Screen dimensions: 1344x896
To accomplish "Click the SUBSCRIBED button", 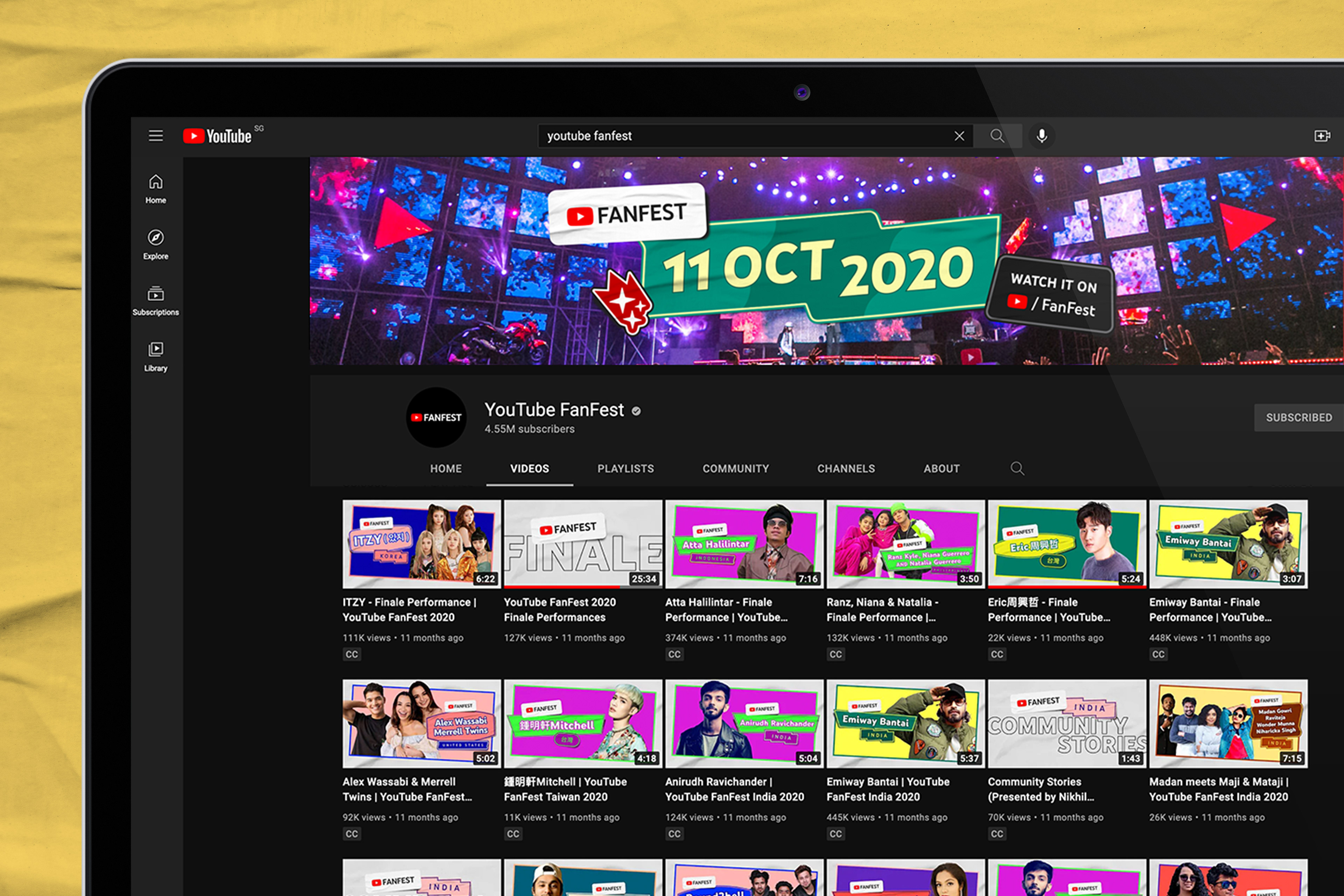I will [x=1299, y=418].
